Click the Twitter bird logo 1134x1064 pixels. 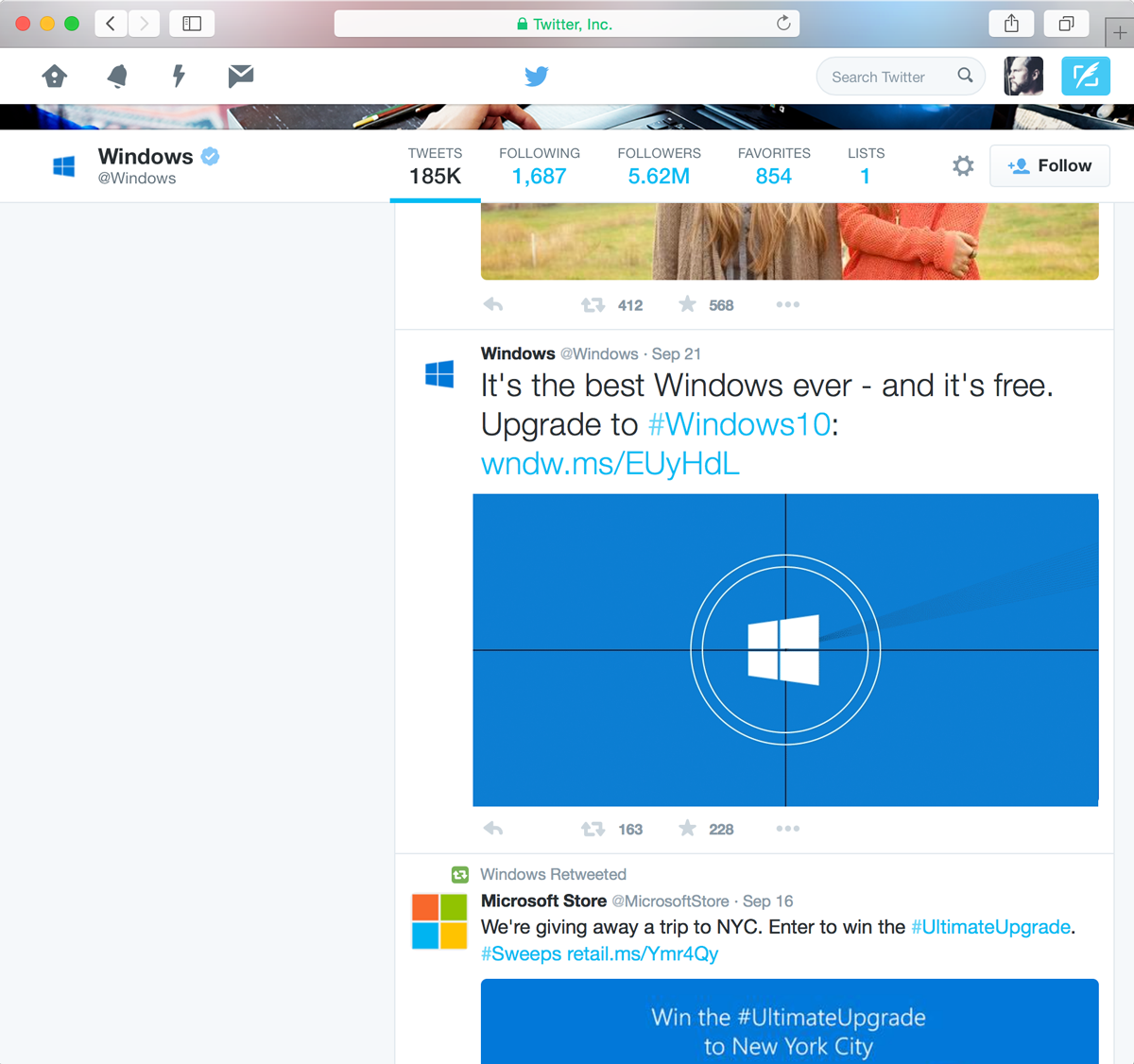(x=537, y=76)
